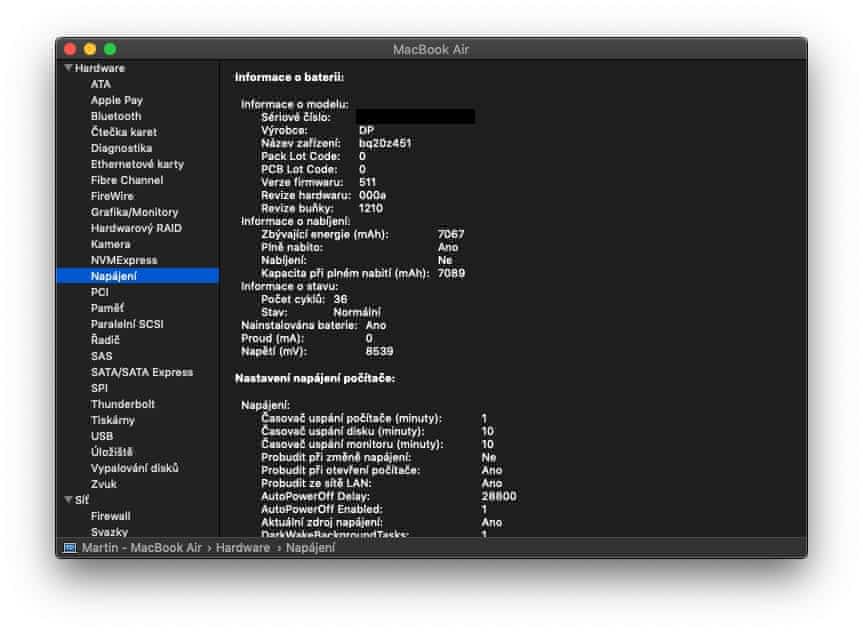Open the PCI entry
The image size is (863, 632).
click(x=100, y=292)
